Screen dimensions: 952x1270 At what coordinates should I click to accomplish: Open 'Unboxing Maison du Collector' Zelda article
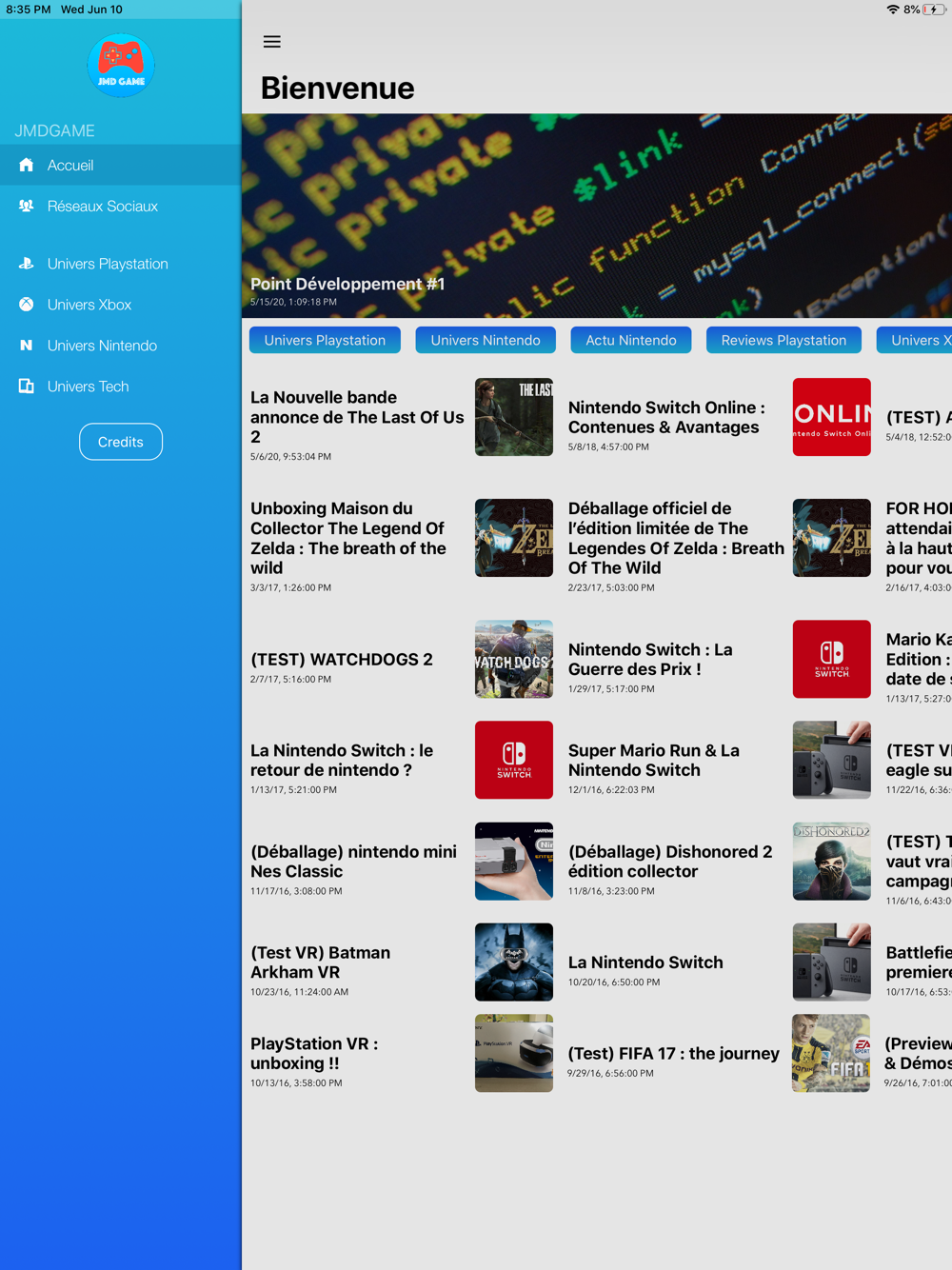348,538
